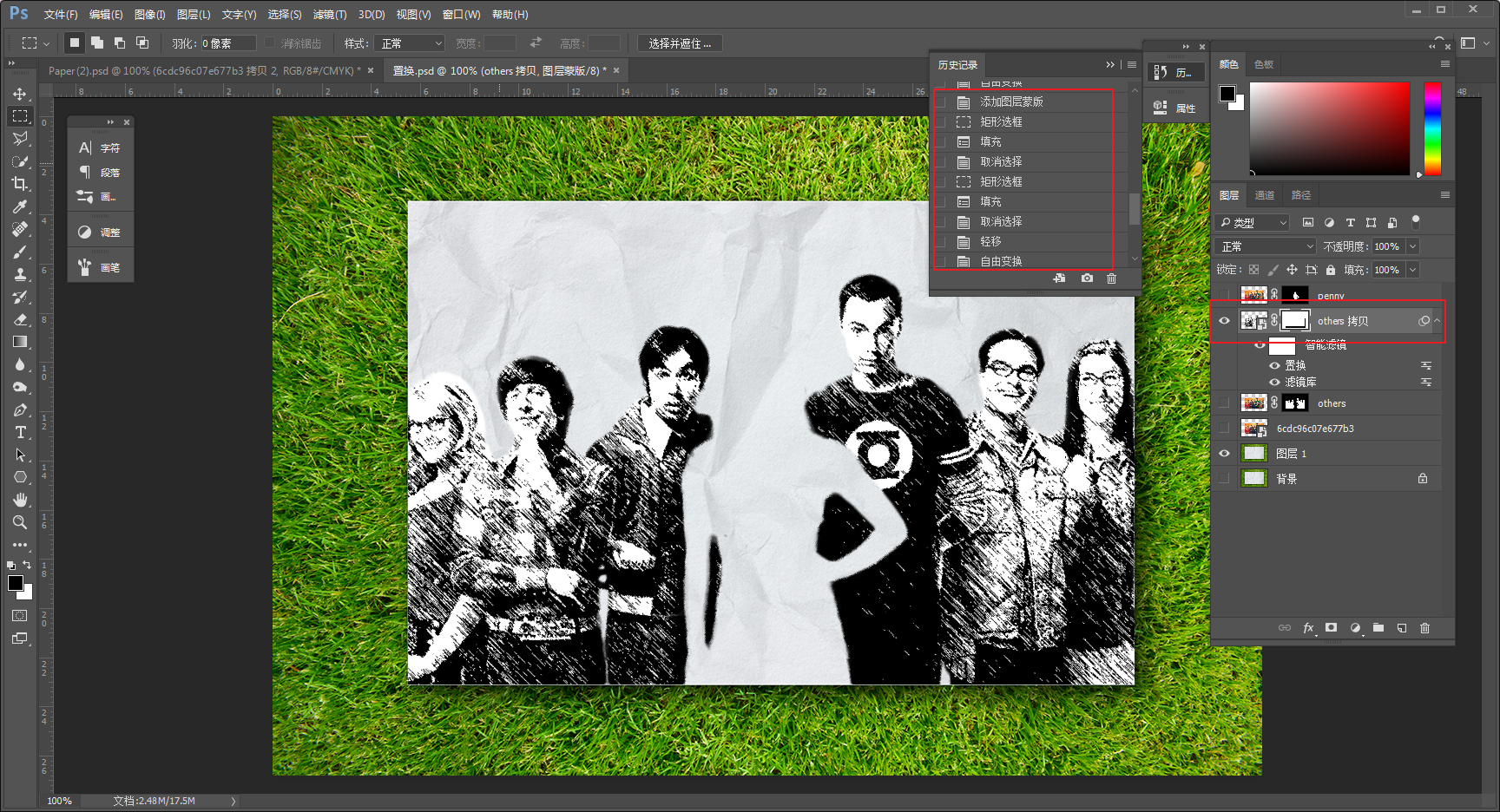The height and width of the screenshot is (812, 1500).
Task: Select the History Brush tool
Action: tap(19, 297)
